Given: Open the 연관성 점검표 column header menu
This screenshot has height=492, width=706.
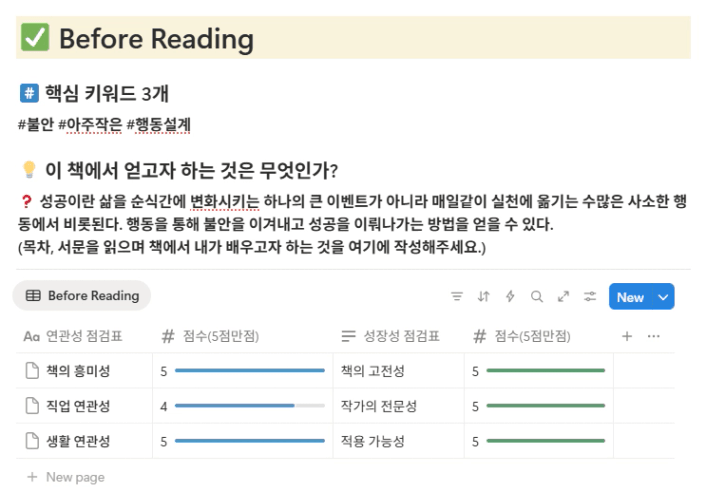Looking at the screenshot, I should click(84, 337).
